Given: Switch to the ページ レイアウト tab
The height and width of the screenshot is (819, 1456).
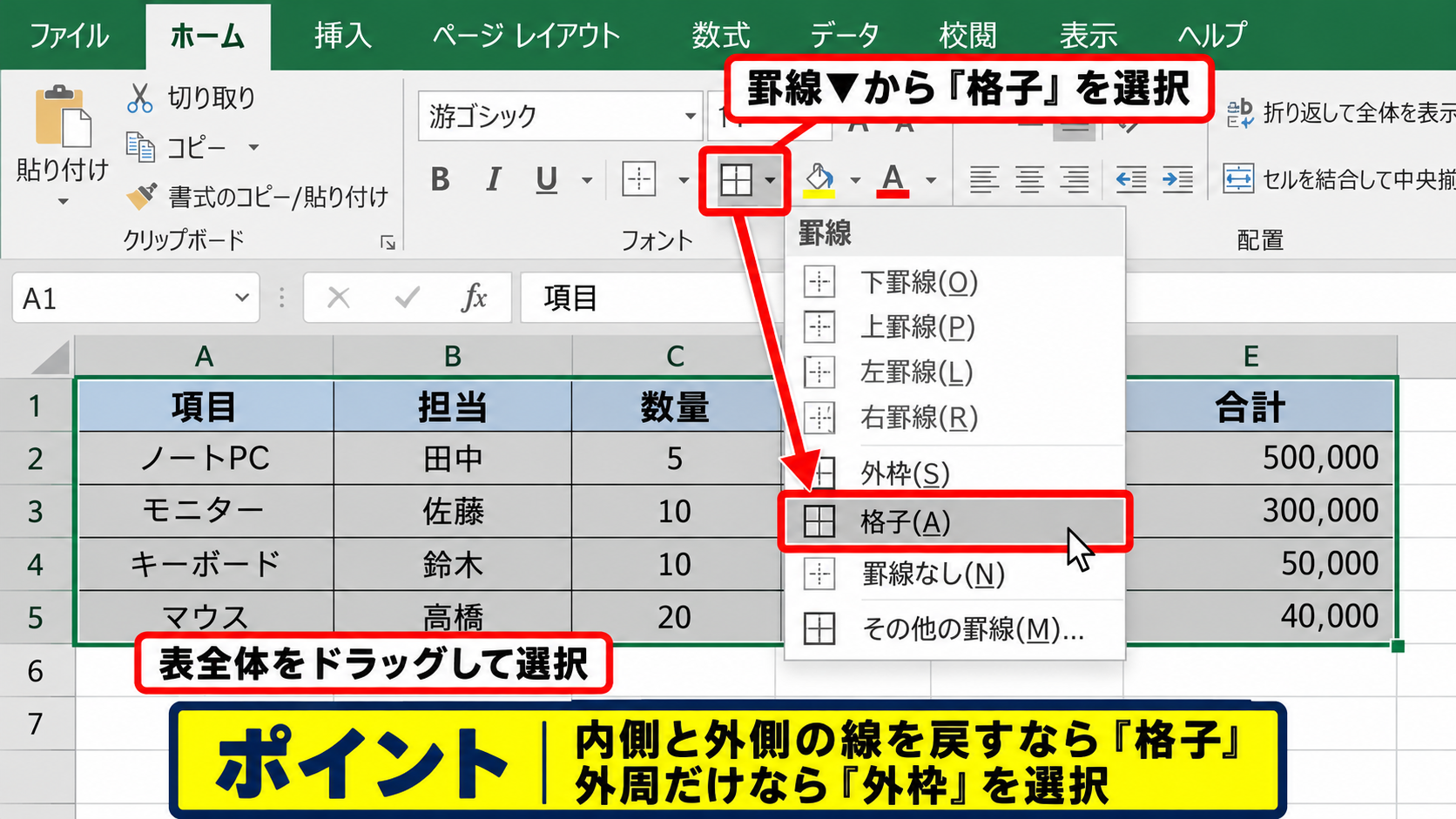Looking at the screenshot, I should [x=526, y=36].
